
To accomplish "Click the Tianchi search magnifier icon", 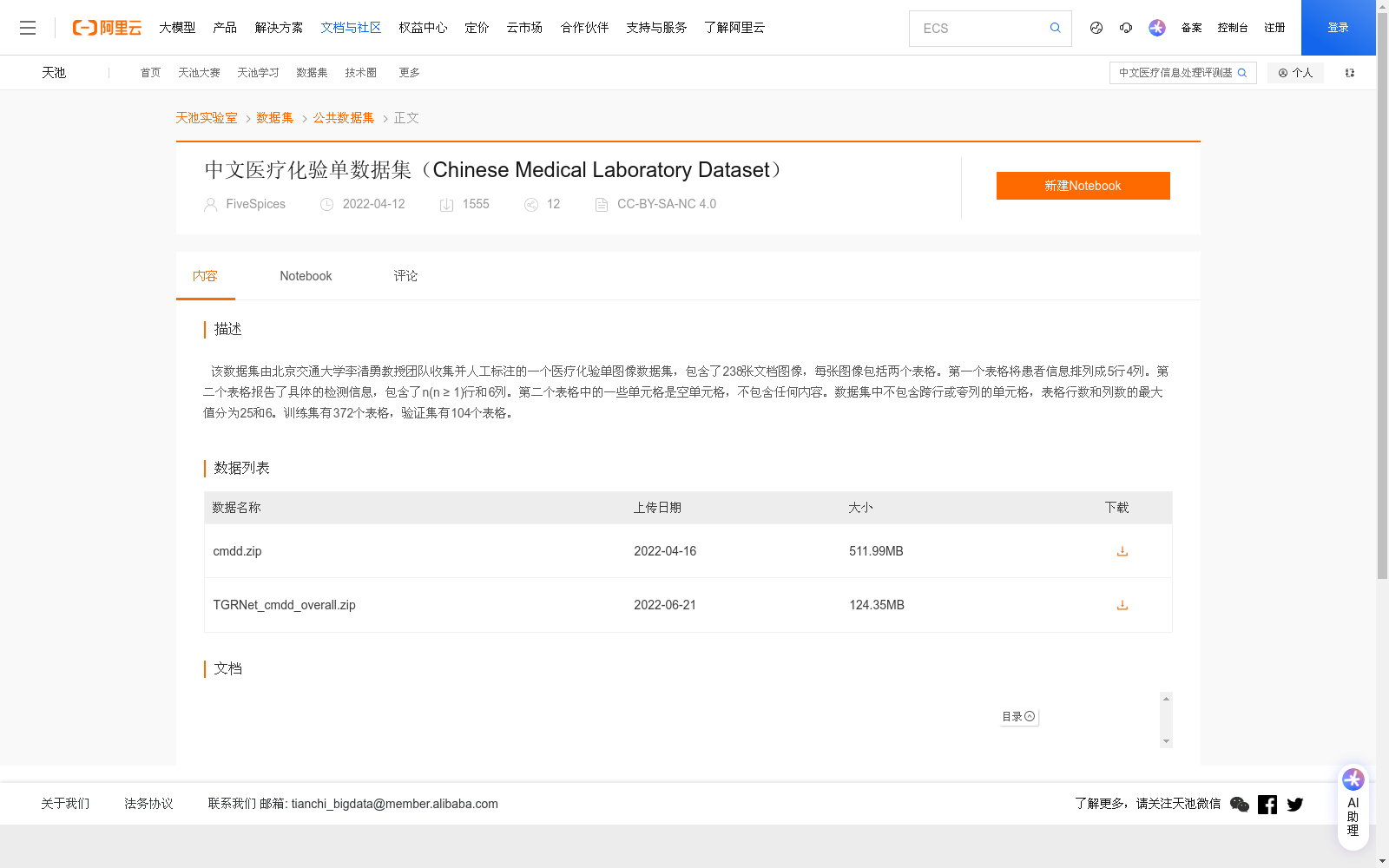I will [x=1242, y=73].
